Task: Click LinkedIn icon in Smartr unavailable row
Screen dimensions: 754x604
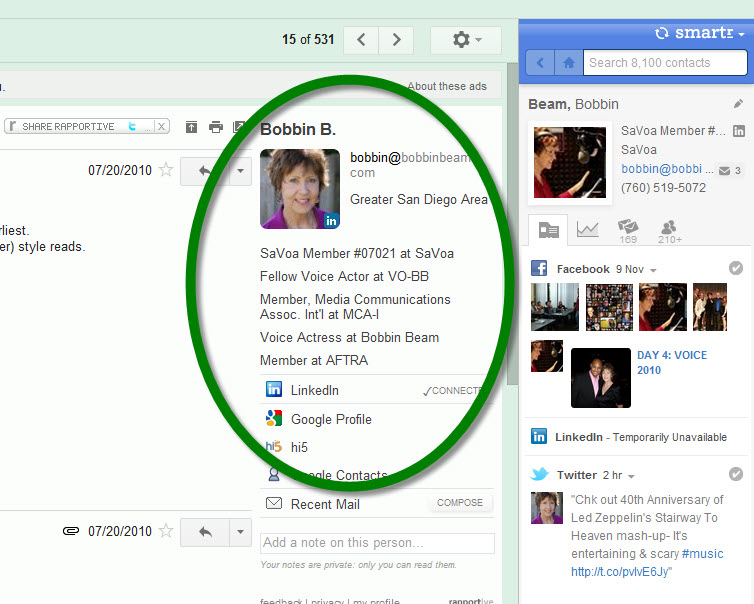Action: pyautogui.click(x=539, y=436)
